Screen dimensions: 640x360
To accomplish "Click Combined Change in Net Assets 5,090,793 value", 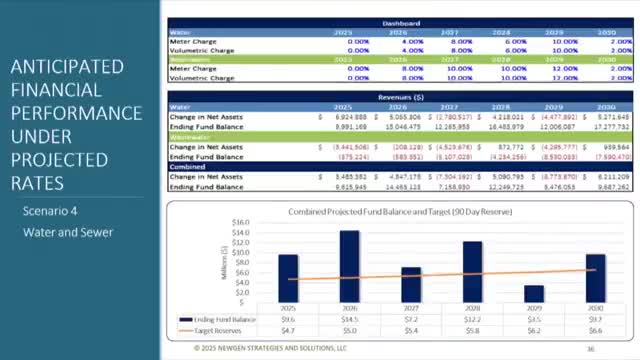I will [x=508, y=177].
